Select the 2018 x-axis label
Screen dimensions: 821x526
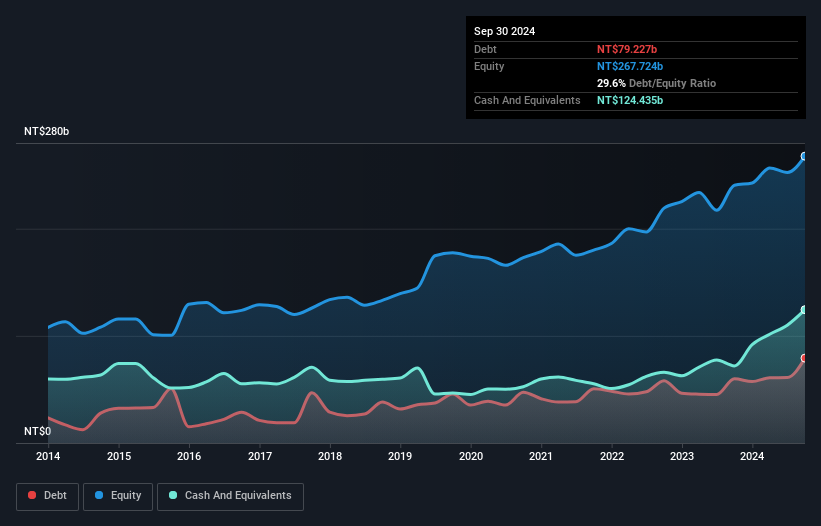point(330,456)
